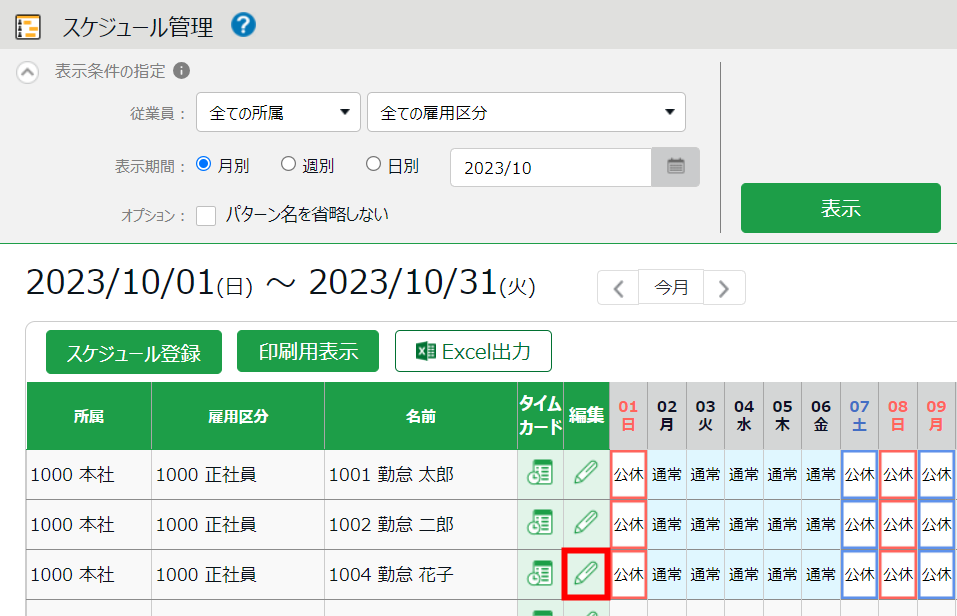Select the 月別 radio button
The image size is (957, 616).
[x=204, y=165]
